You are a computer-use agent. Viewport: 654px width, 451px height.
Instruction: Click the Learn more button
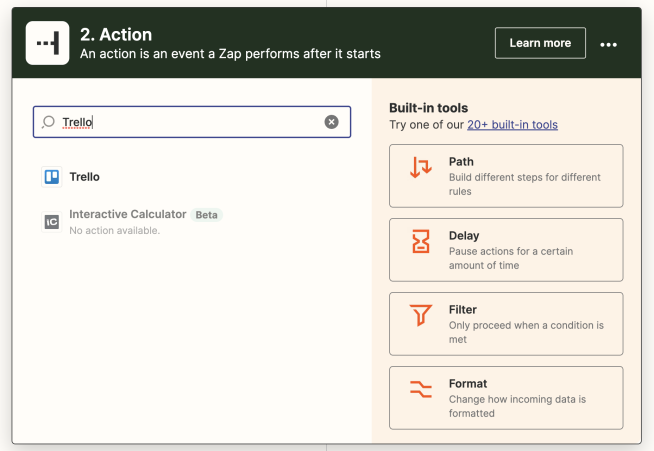(x=540, y=43)
